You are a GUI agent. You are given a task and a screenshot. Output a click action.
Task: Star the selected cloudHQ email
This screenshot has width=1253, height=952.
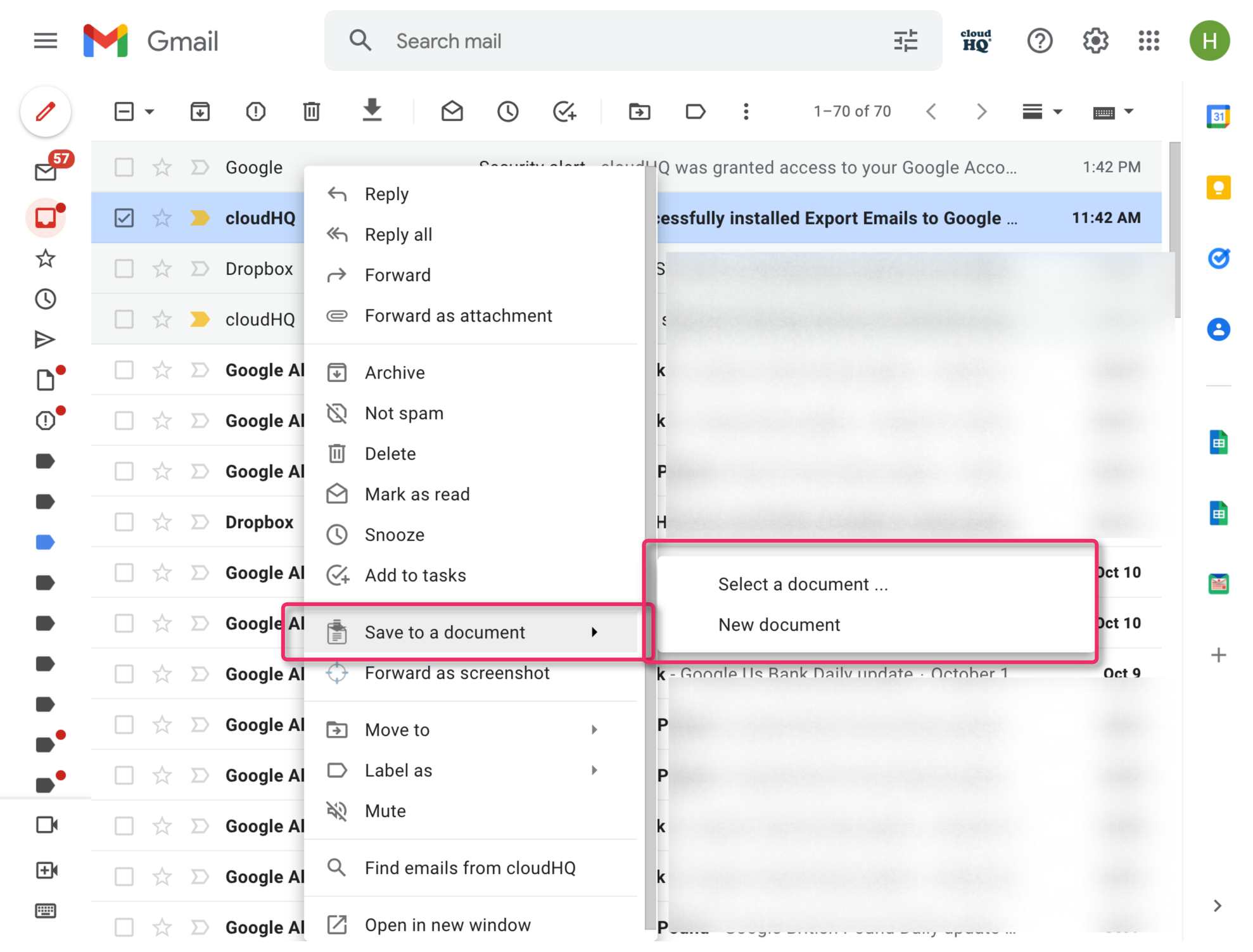click(162, 218)
